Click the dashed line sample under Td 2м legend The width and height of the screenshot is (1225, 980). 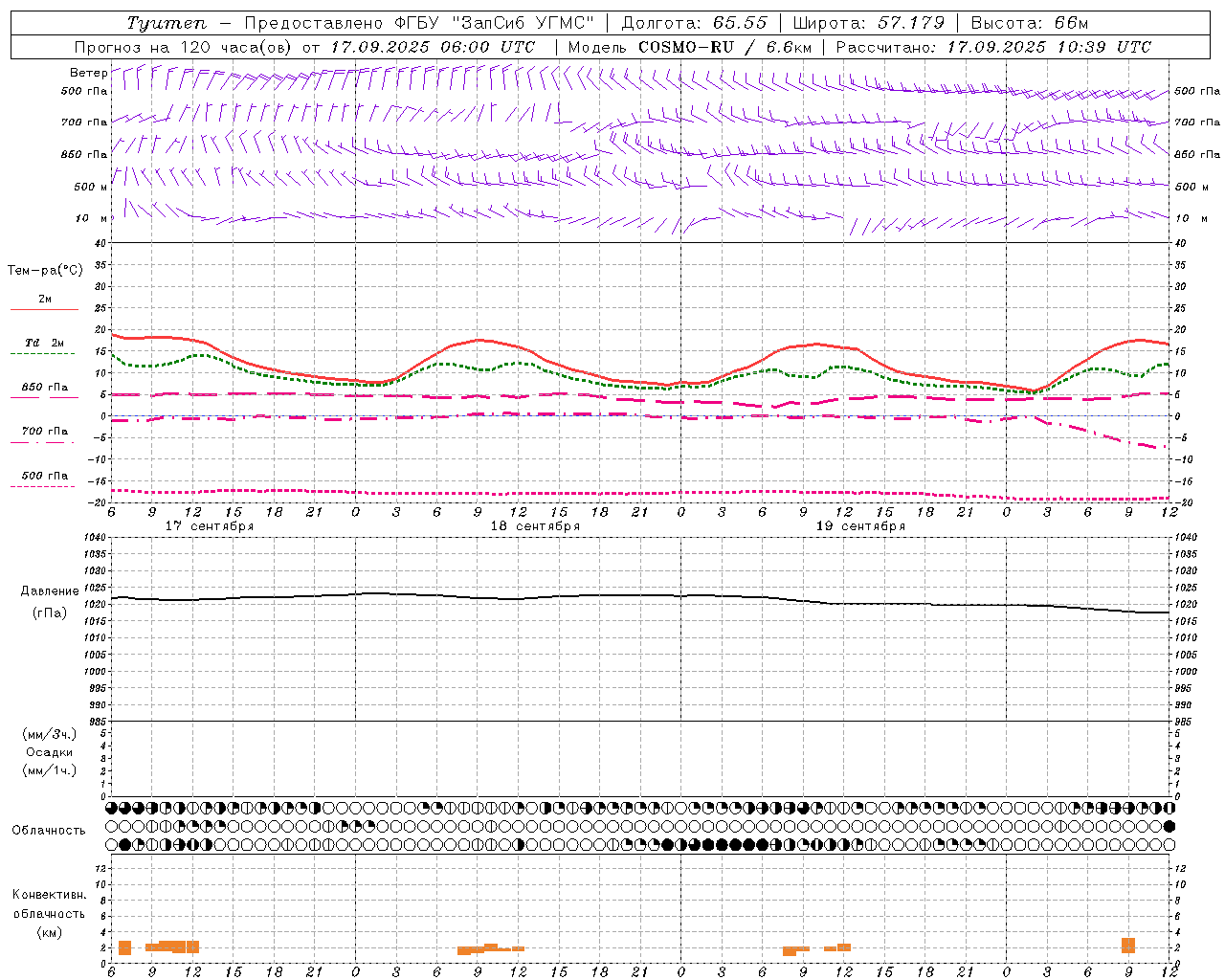42,354
